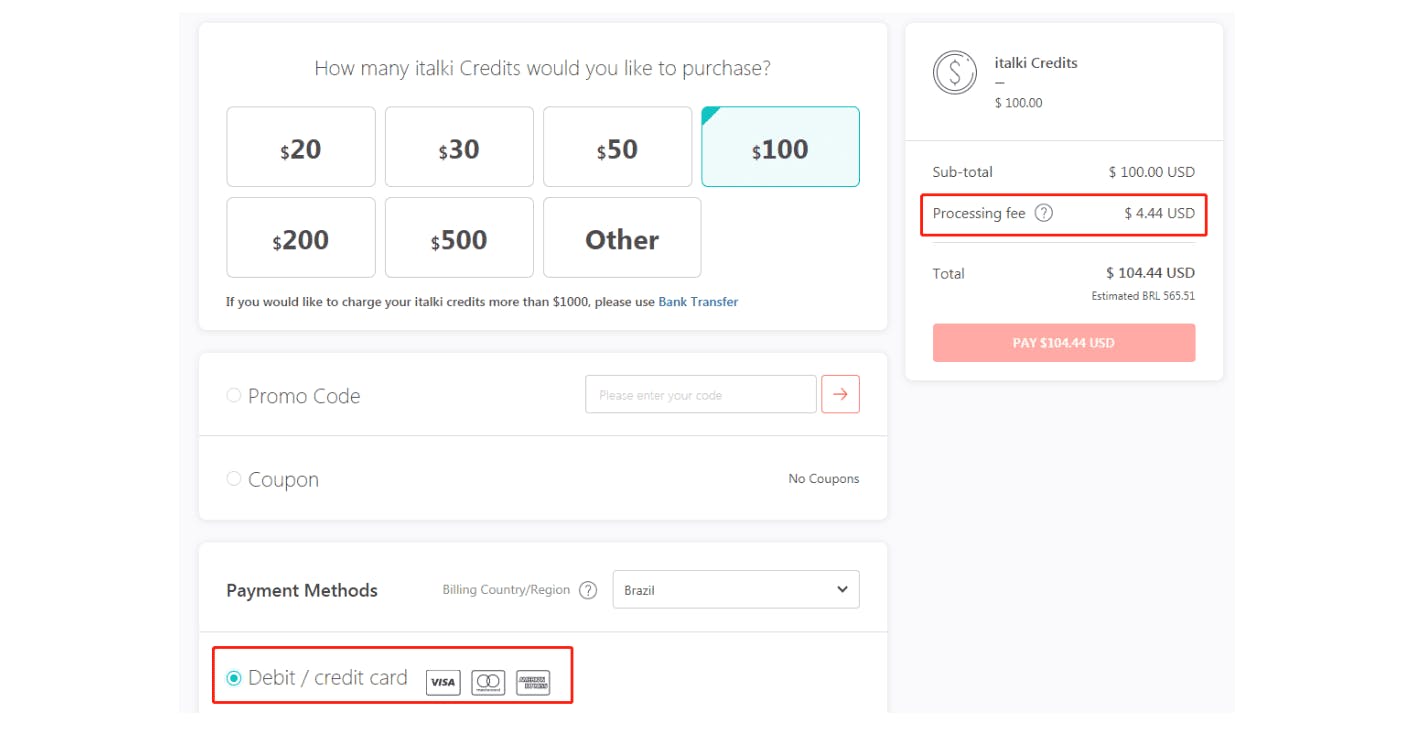Select the Coupon radio button
1402x735 pixels.
[x=234, y=479]
